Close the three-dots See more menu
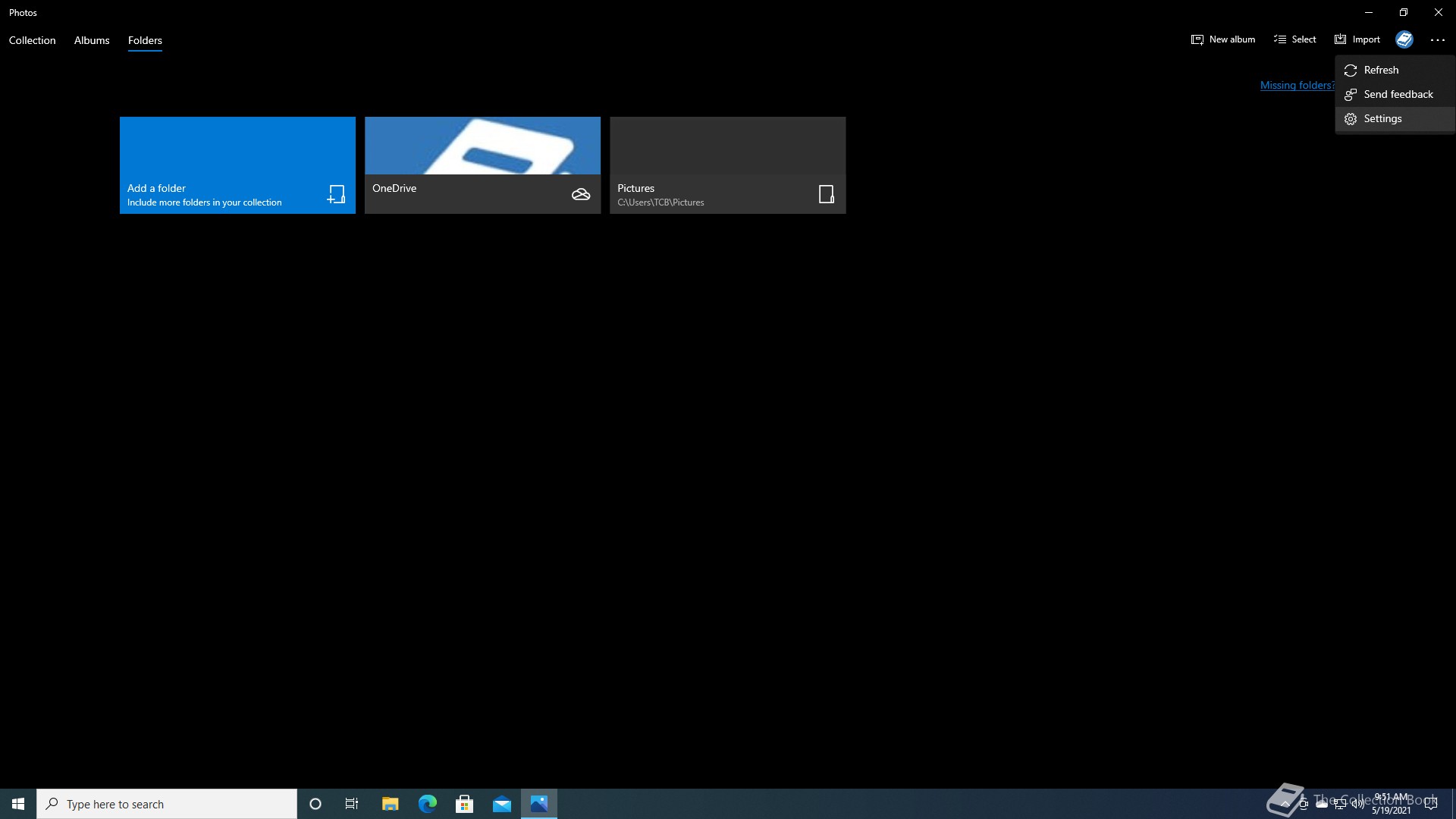The image size is (1456, 819). pos(1437,39)
